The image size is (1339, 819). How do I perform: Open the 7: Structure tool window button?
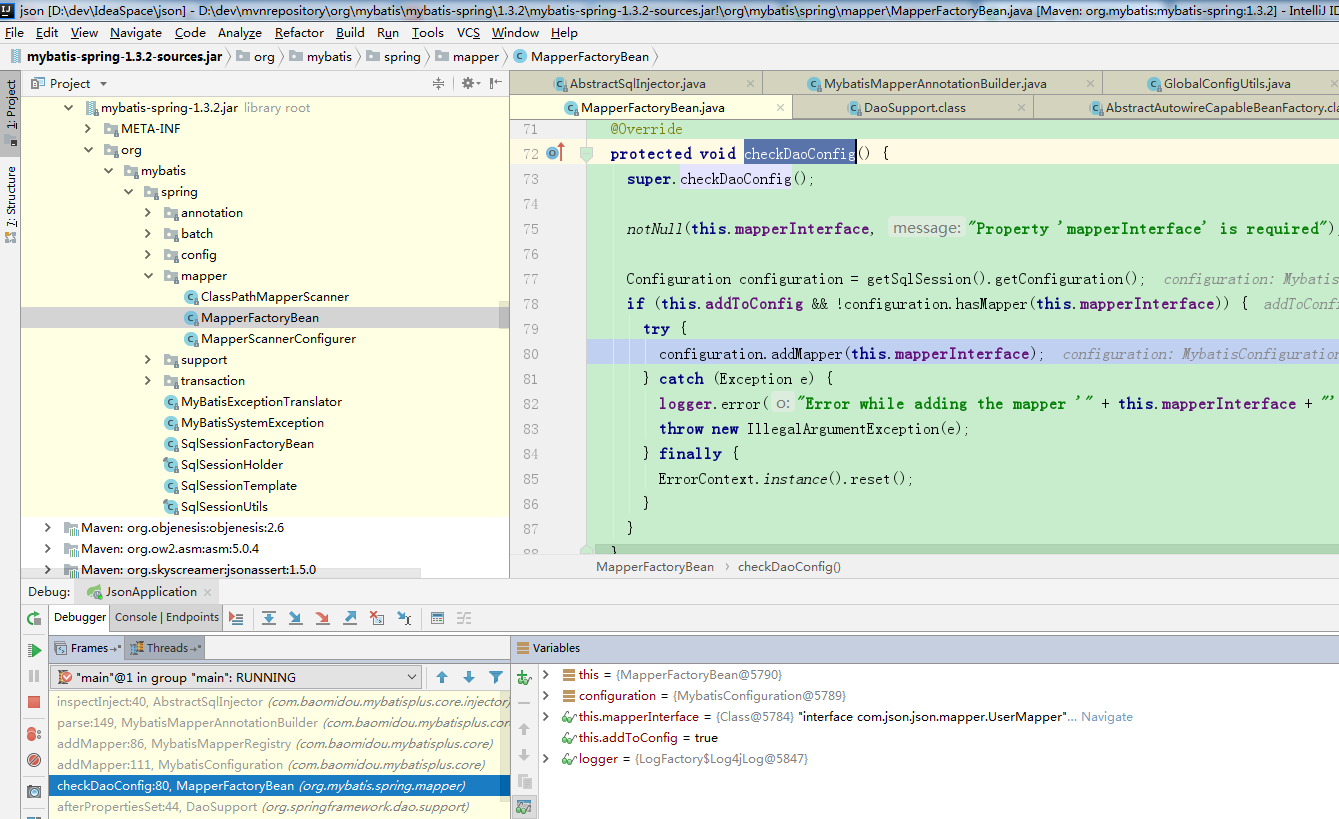tap(11, 202)
